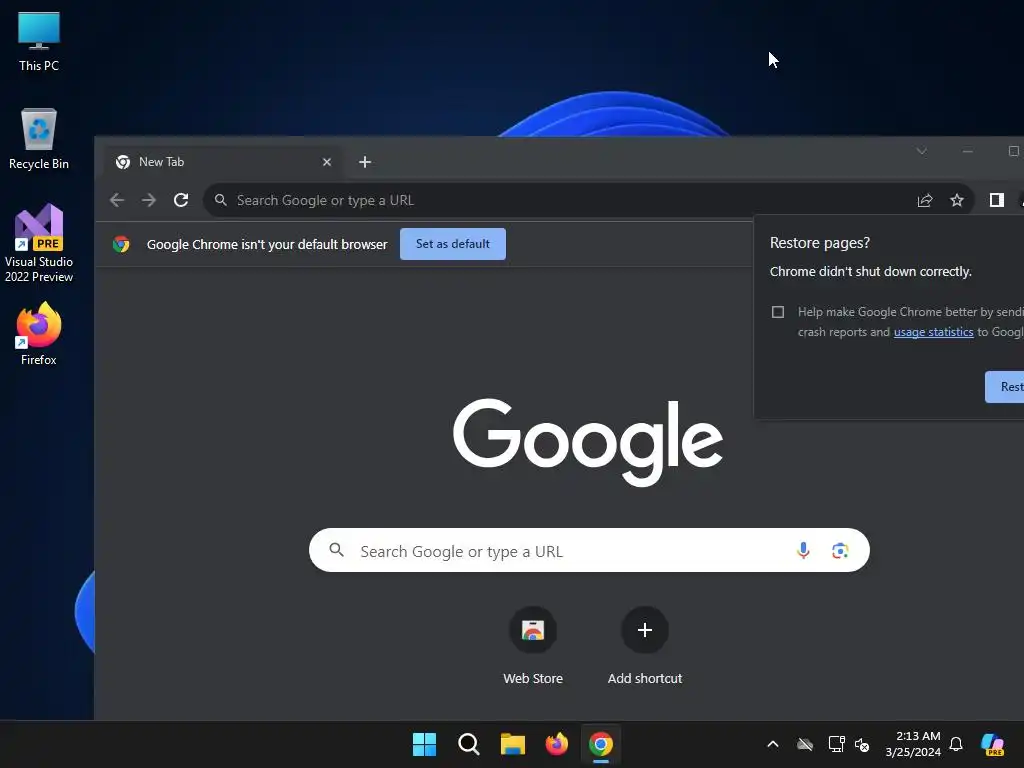Select the New Tab tab
Viewport: 1024px width, 768px height.
pyautogui.click(x=222, y=162)
